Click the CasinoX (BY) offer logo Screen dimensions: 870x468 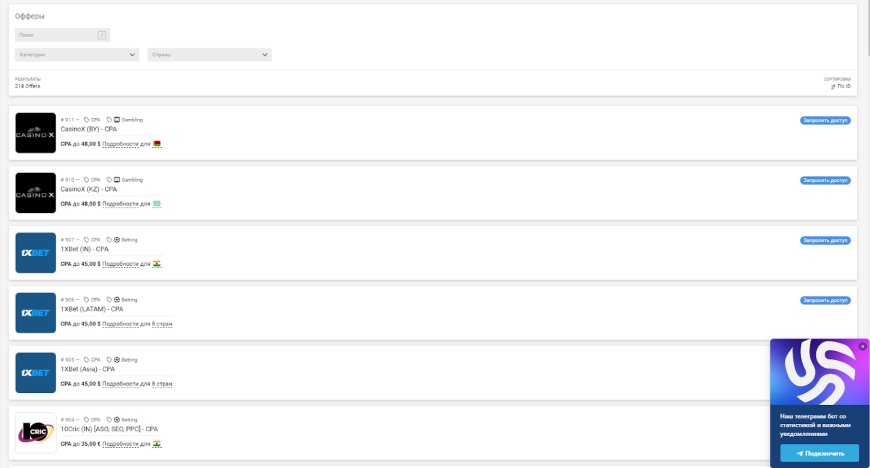point(36,133)
